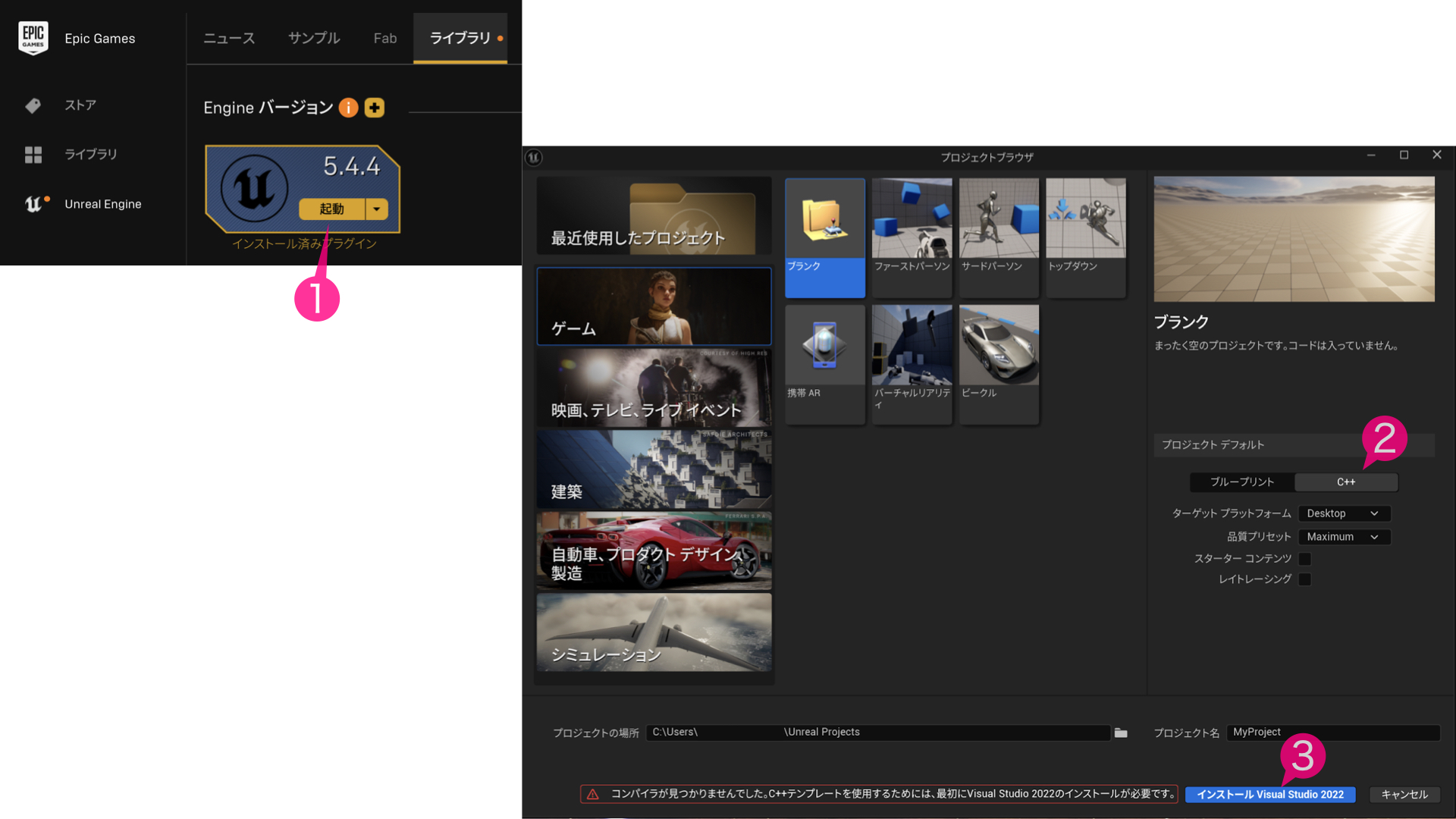Select 映画、テレビ、ライブイベント category

click(654, 388)
